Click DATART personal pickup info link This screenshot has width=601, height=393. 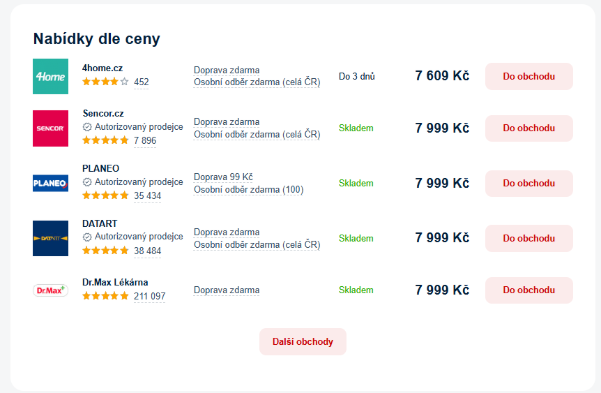(x=257, y=245)
